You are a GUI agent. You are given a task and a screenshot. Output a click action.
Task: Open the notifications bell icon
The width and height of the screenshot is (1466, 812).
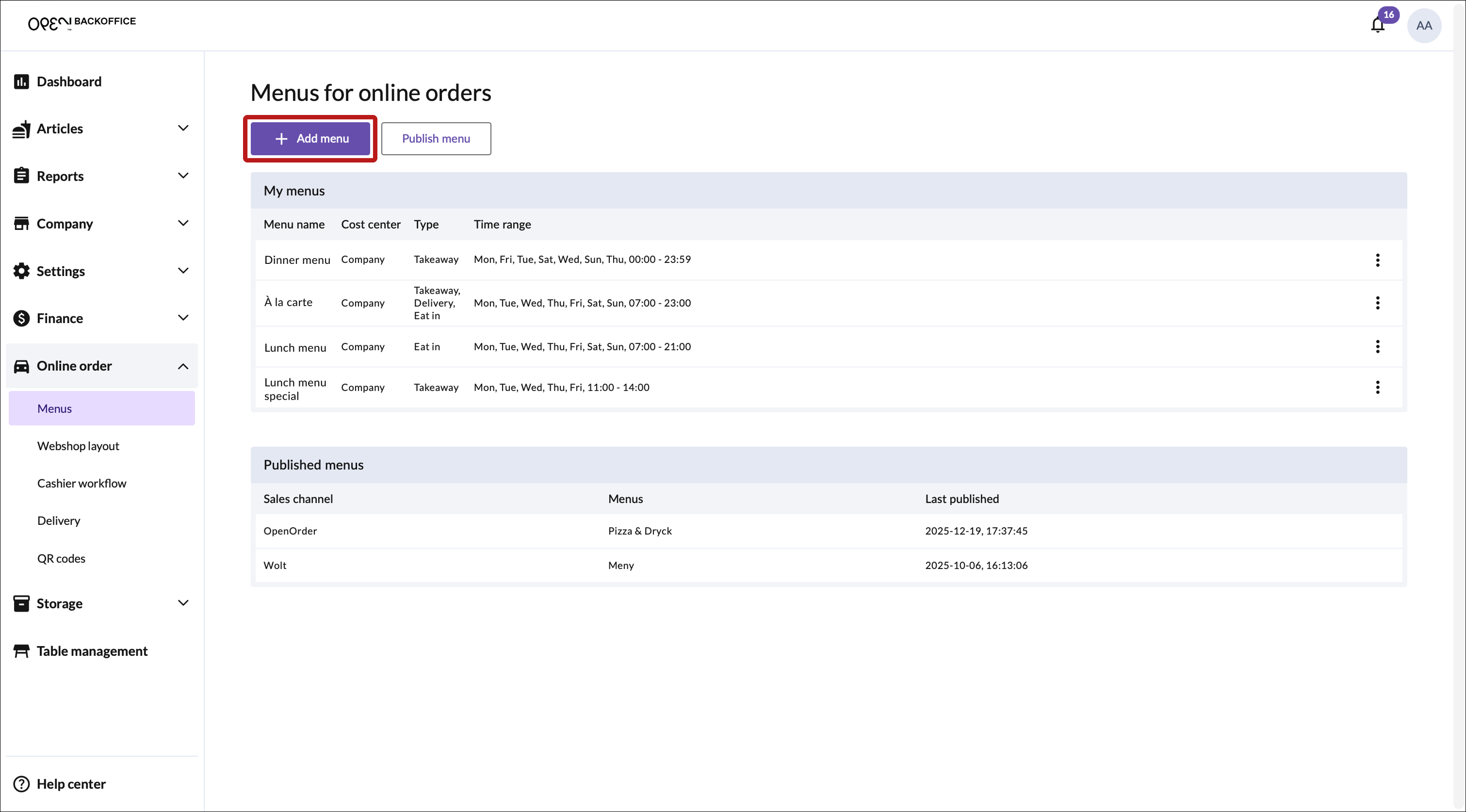[x=1377, y=25]
